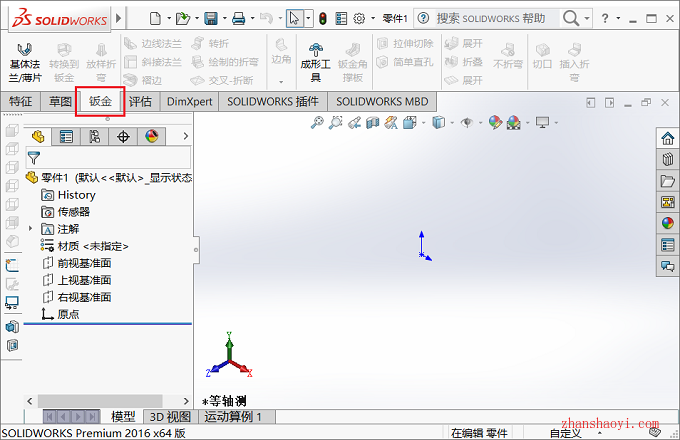680x440 pixels.
Task: Switch to the DimXpert tab
Action: [190, 101]
